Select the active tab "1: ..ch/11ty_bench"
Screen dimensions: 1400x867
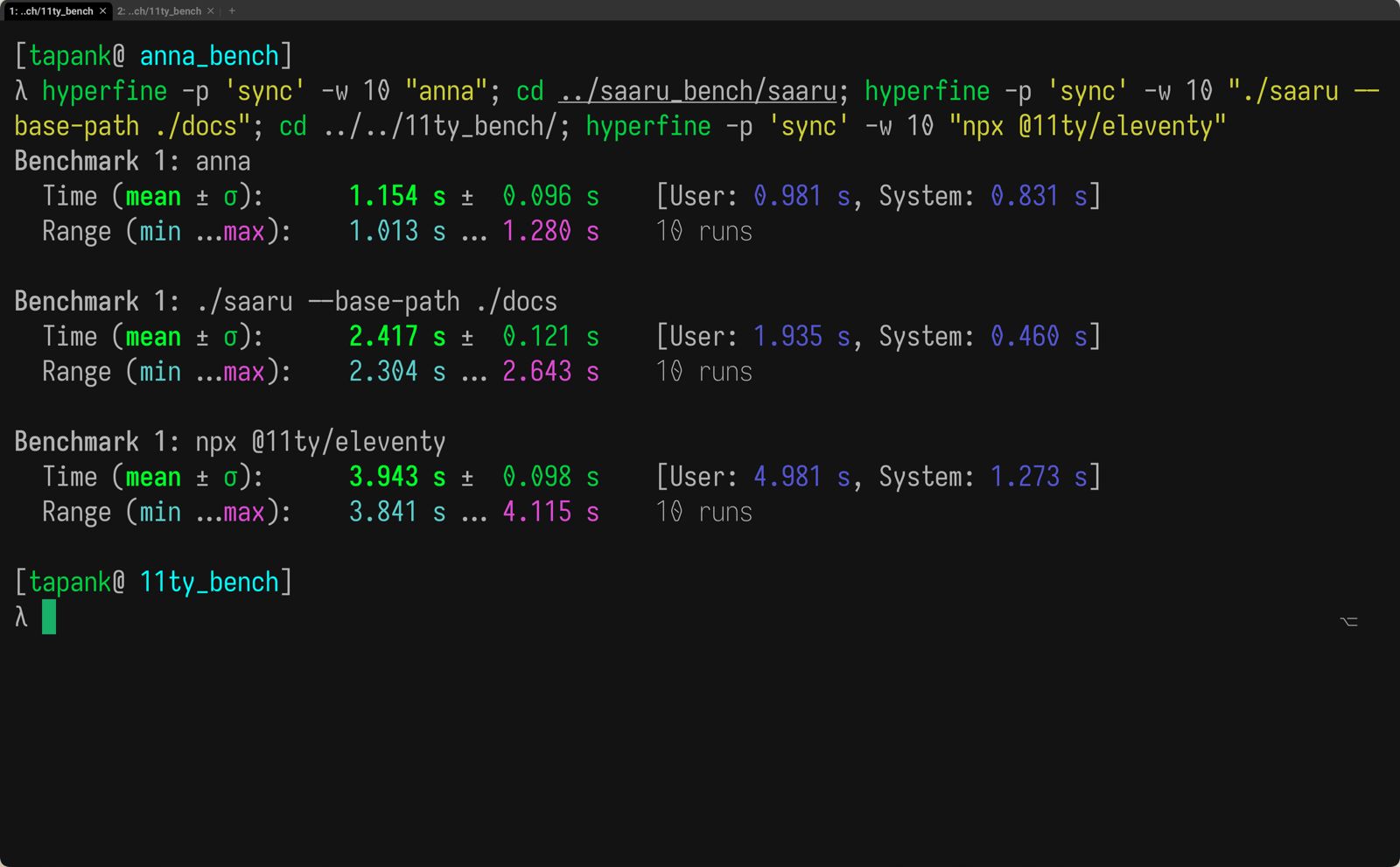[x=52, y=11]
